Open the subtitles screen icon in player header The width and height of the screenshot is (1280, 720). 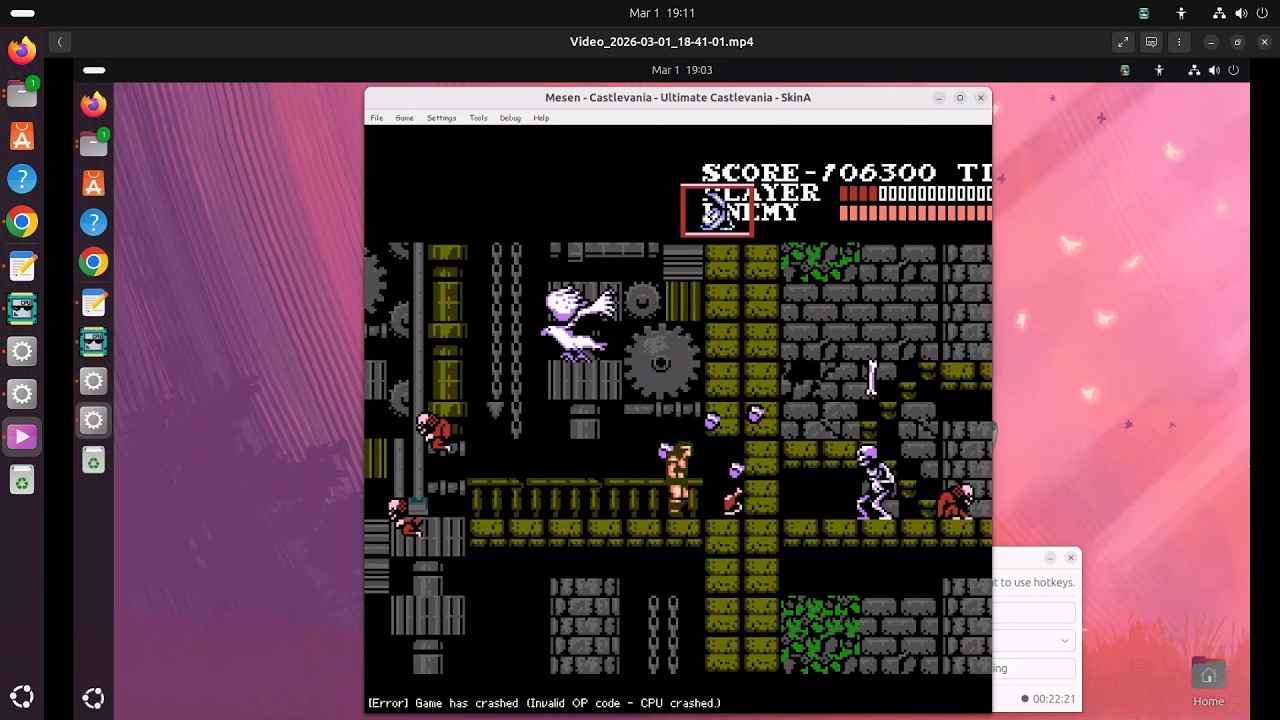pyautogui.click(x=1151, y=42)
